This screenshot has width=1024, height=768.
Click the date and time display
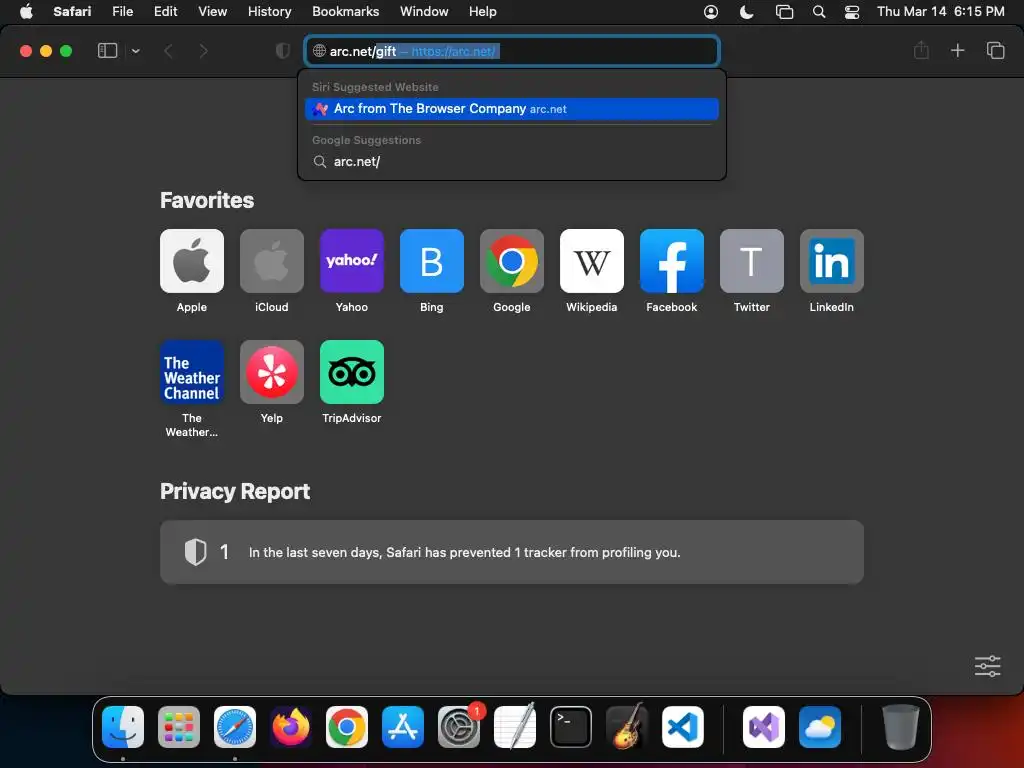coord(940,12)
